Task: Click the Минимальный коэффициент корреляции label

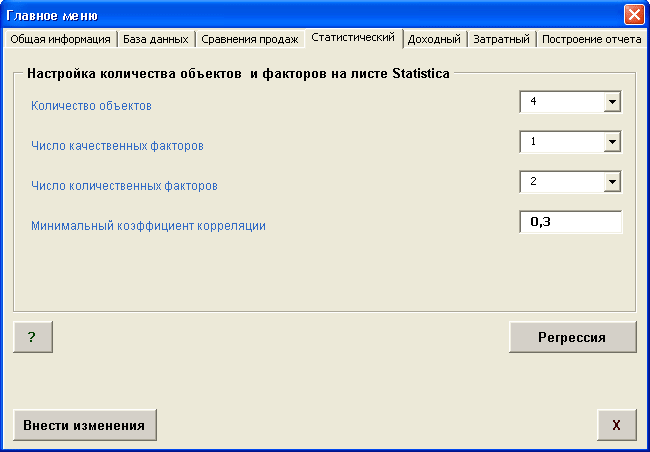Action: [148, 226]
